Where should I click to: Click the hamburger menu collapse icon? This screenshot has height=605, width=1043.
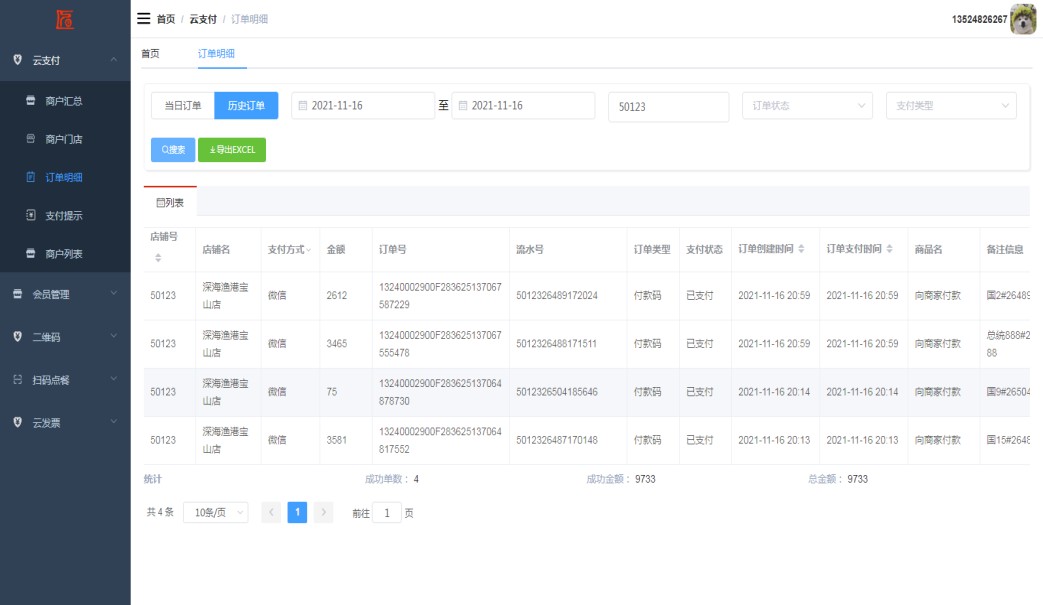click(144, 19)
